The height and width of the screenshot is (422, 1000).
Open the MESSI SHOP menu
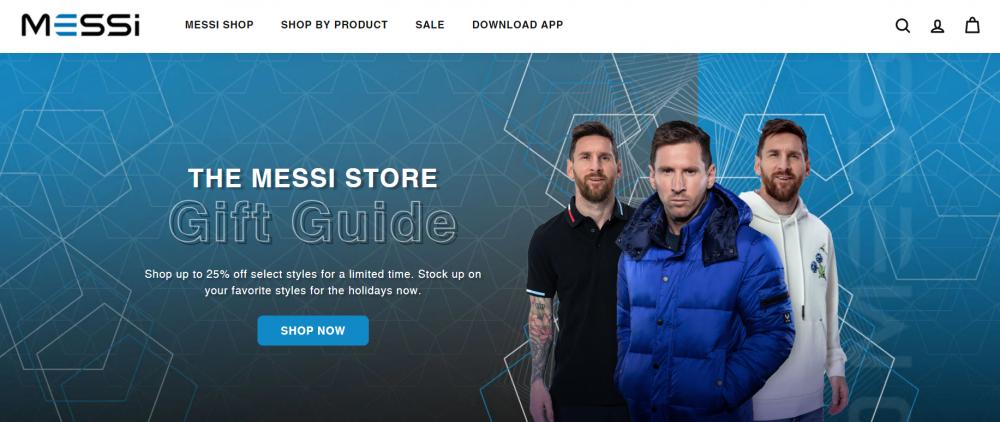[x=219, y=25]
